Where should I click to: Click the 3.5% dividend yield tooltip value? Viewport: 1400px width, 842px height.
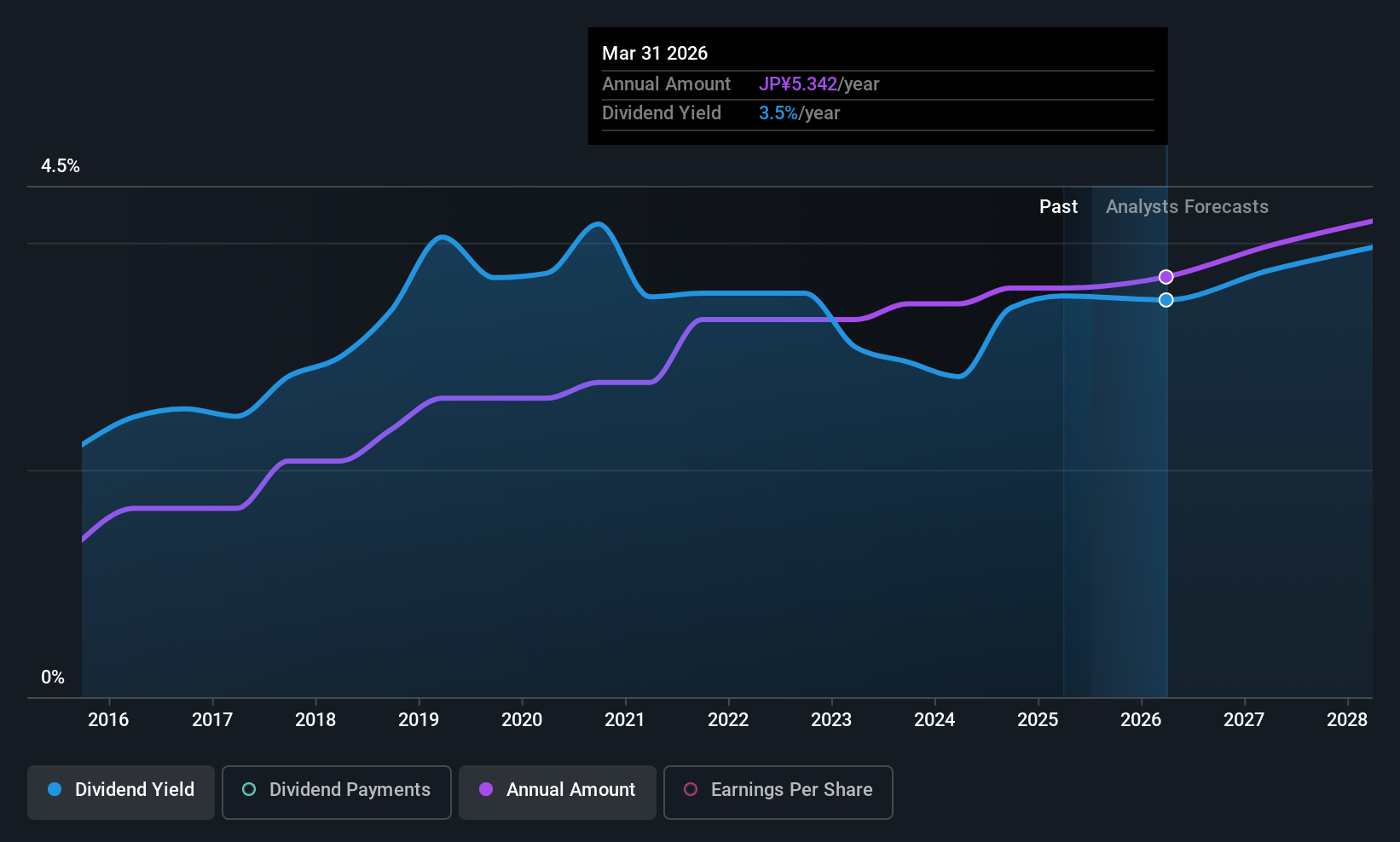tap(778, 113)
